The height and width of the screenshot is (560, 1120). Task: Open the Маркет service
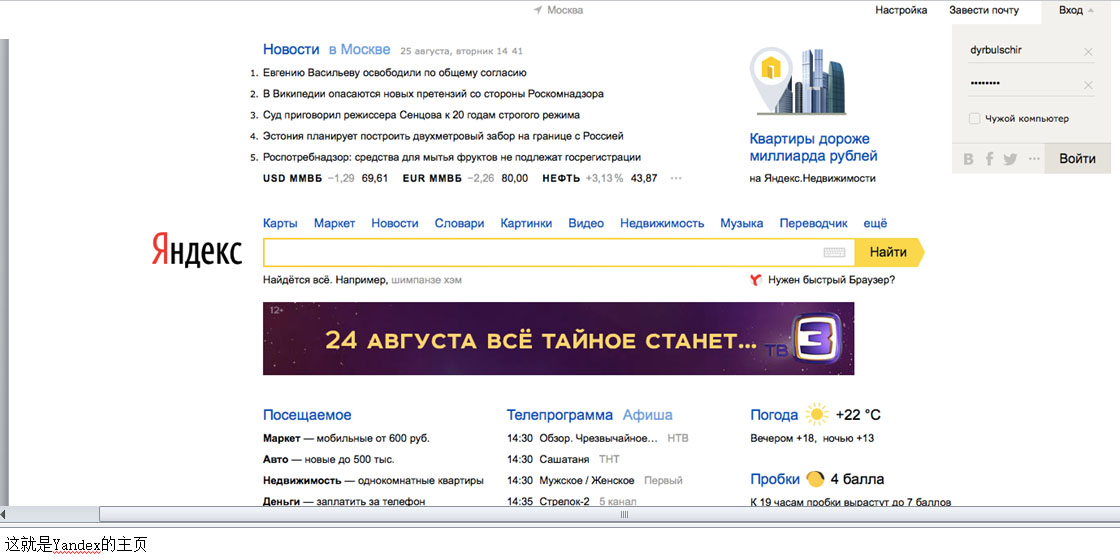pos(334,223)
